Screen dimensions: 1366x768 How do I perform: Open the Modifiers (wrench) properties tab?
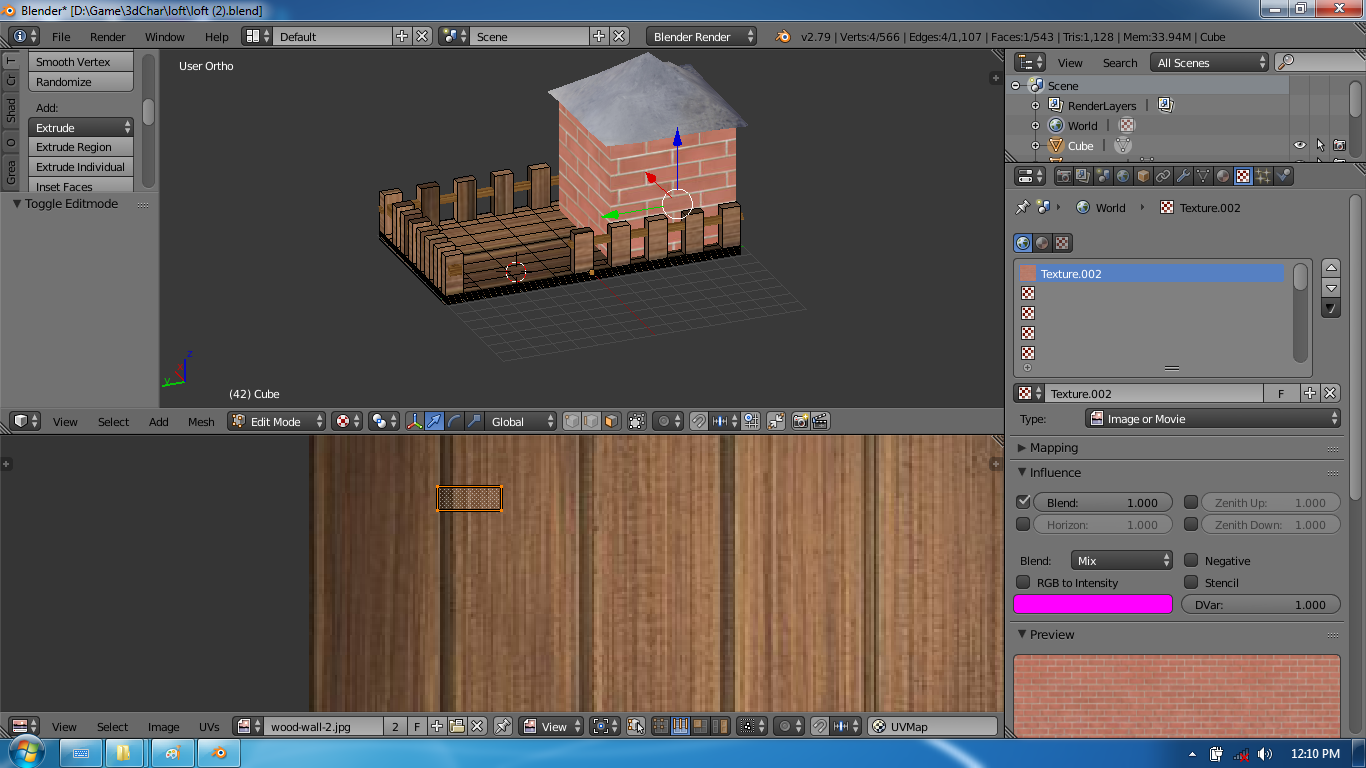[x=1184, y=175]
